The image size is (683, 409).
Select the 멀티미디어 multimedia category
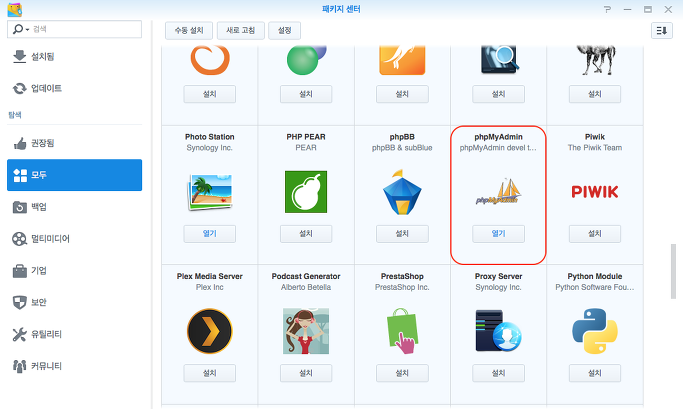click(x=74, y=239)
